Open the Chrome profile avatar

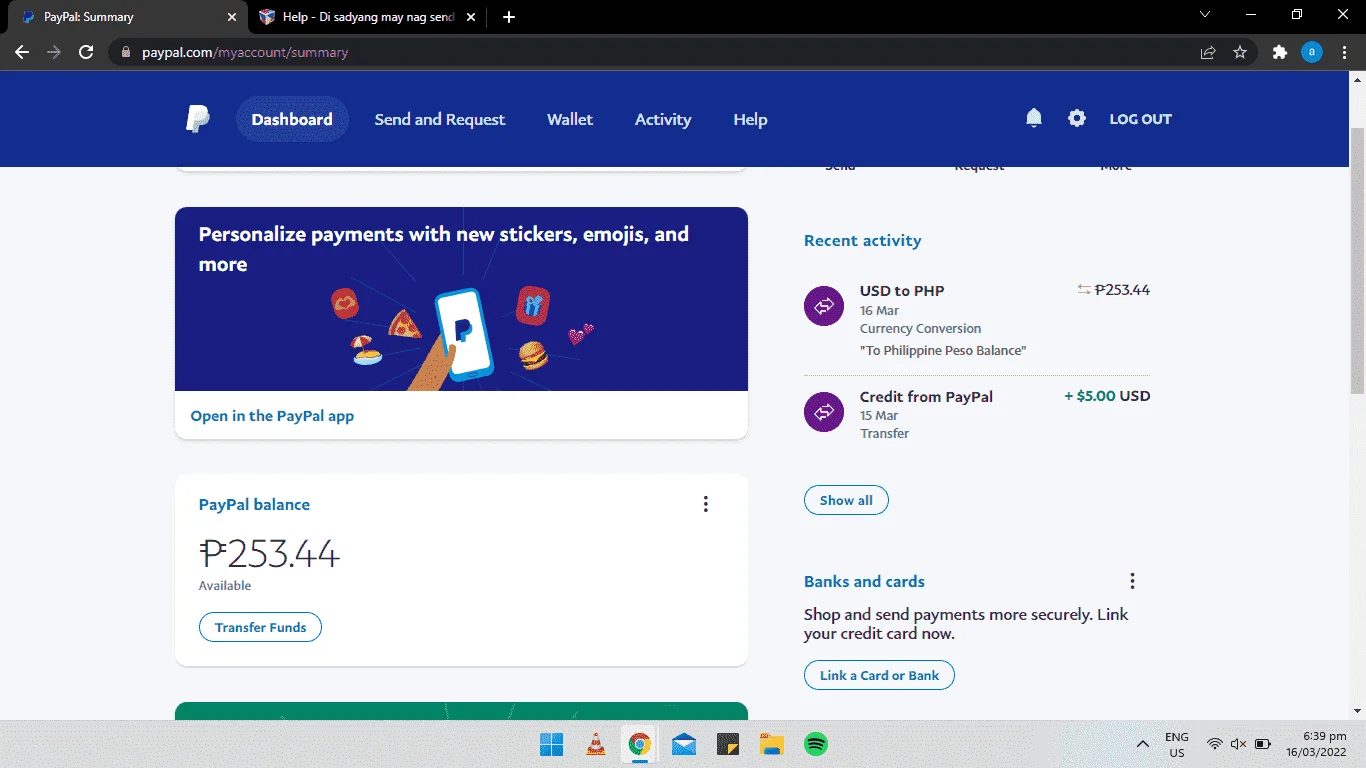1311,52
